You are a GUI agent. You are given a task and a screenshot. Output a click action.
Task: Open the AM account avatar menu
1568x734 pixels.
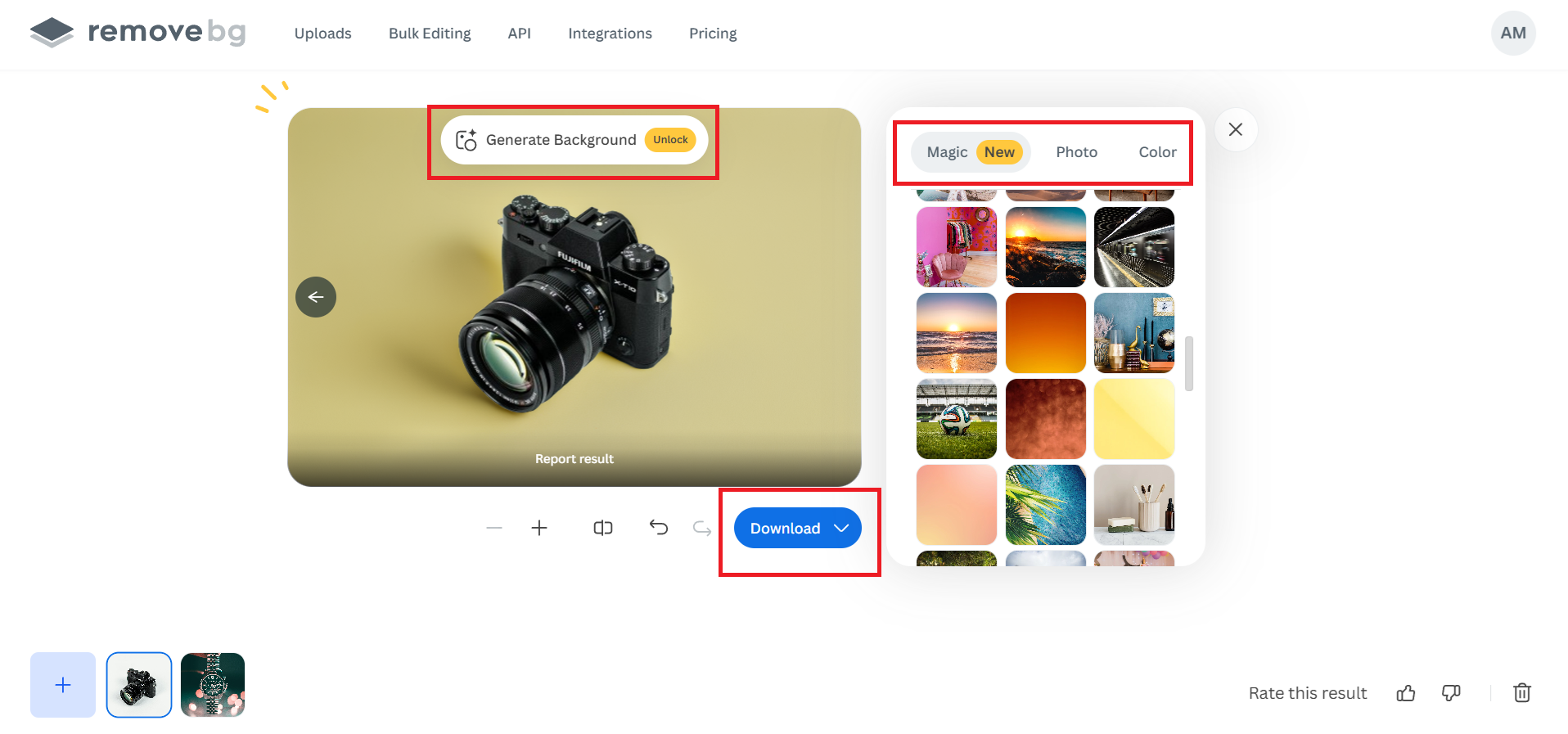(x=1513, y=34)
